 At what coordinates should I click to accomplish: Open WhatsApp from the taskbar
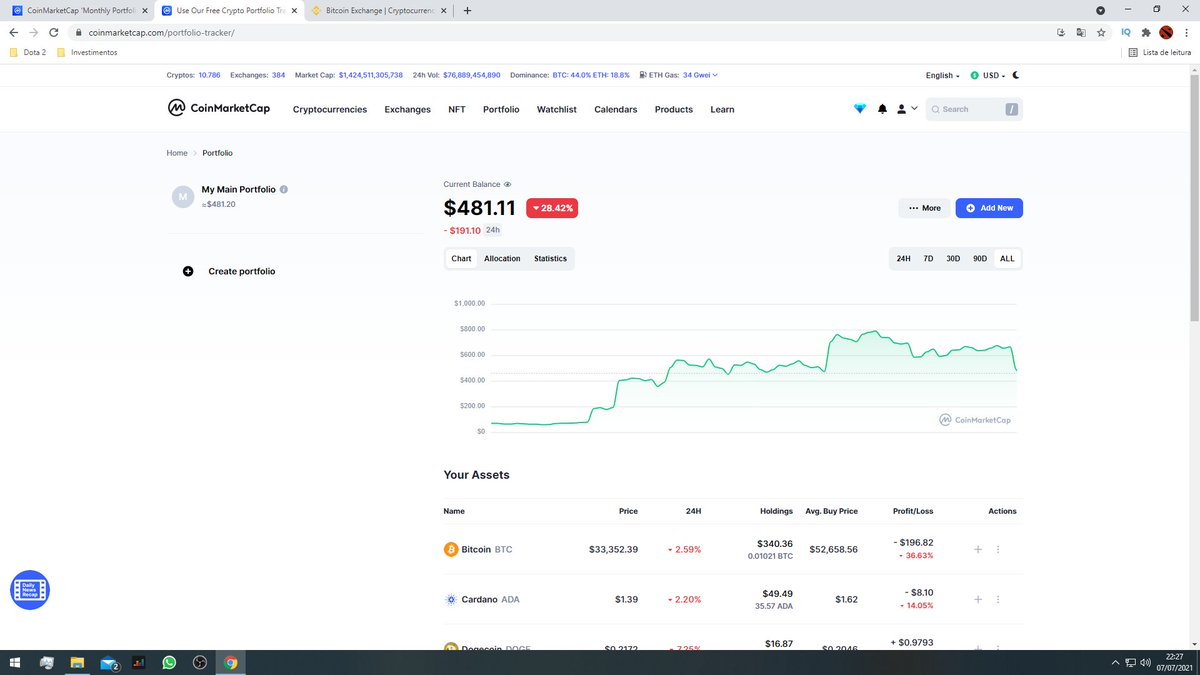(168, 662)
